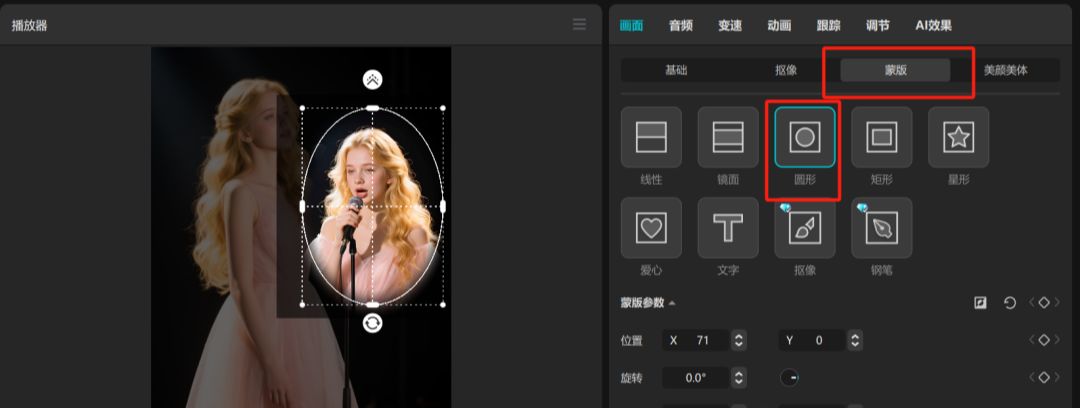Viewport: 1080px width, 408px height.
Task: Go to next keyframe in 旋转 row
Action: coord(1057,377)
